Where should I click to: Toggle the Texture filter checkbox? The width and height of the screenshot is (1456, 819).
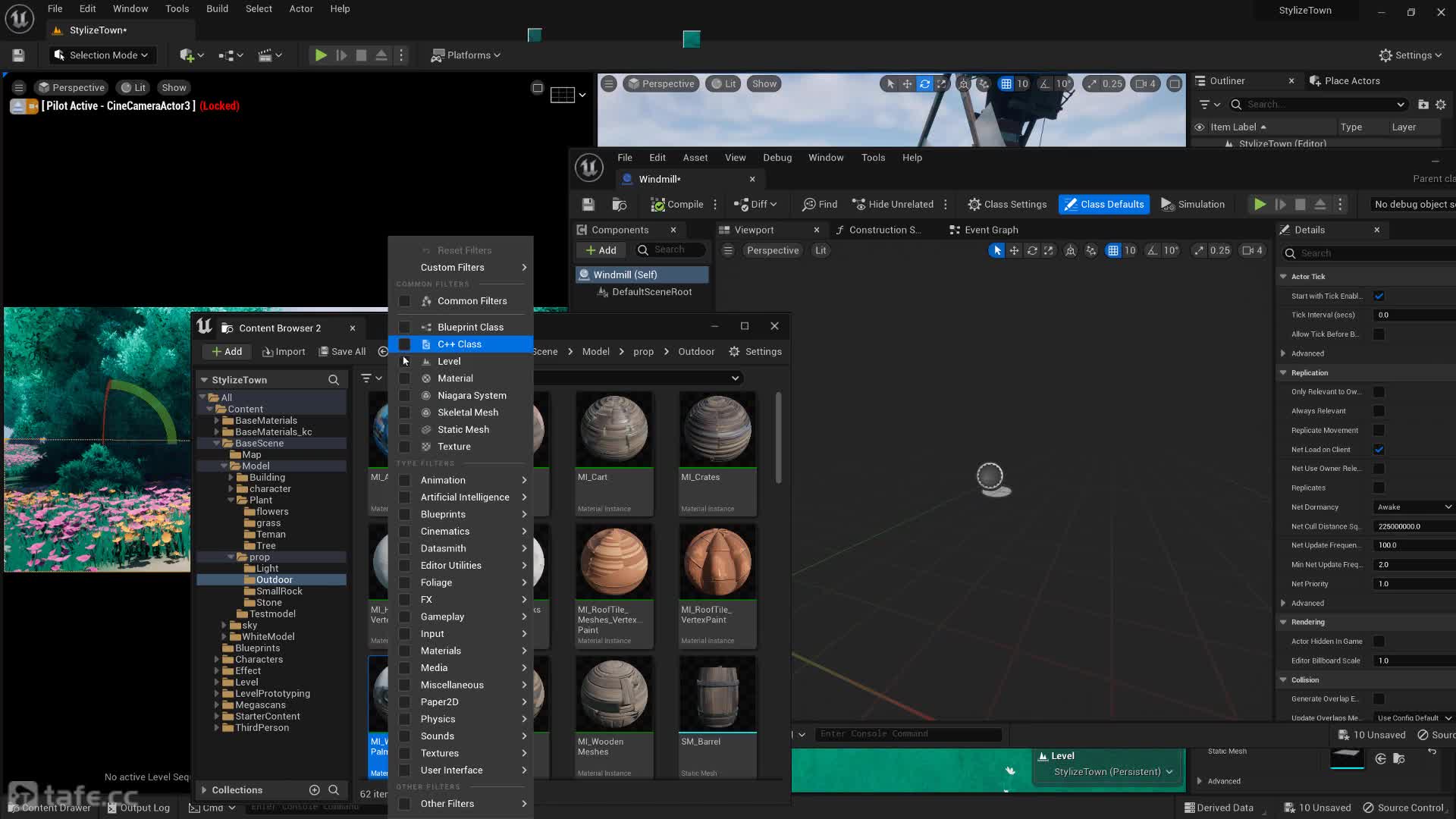coord(404,447)
